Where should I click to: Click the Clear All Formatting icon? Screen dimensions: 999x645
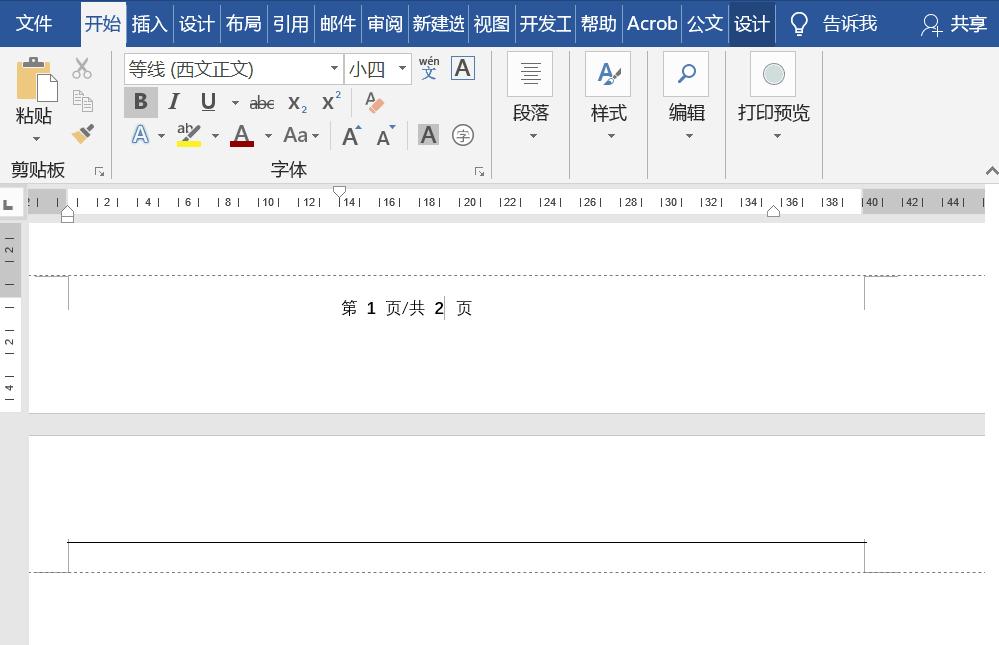point(373,102)
